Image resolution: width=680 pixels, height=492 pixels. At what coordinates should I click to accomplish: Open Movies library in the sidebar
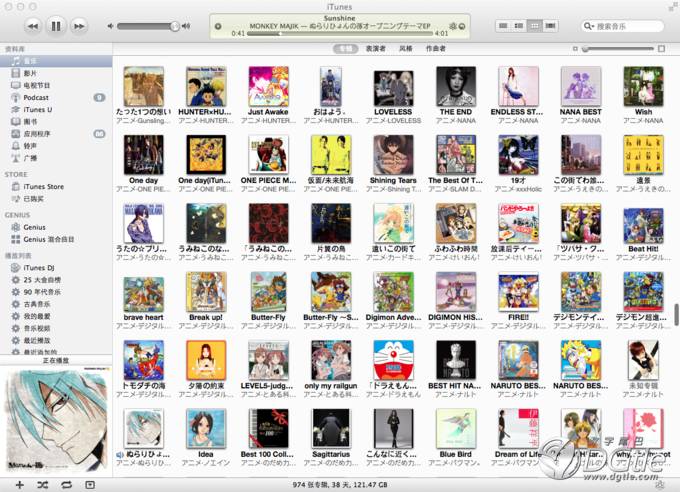coord(56,73)
